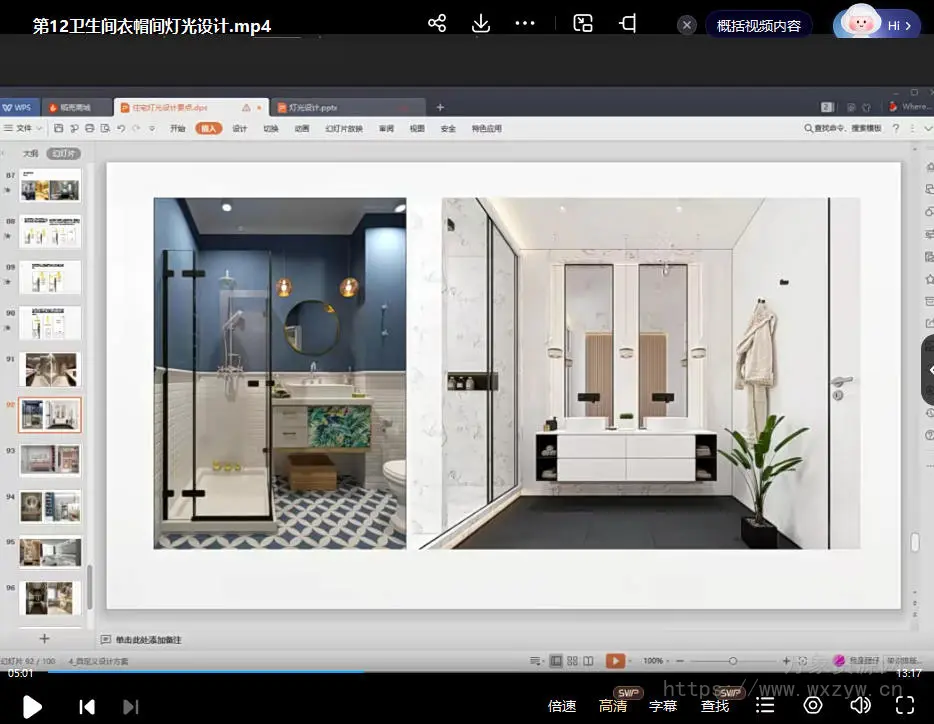This screenshot has height=724, width=934.
Task: Open the playlist list icon
Action: [x=765, y=706]
